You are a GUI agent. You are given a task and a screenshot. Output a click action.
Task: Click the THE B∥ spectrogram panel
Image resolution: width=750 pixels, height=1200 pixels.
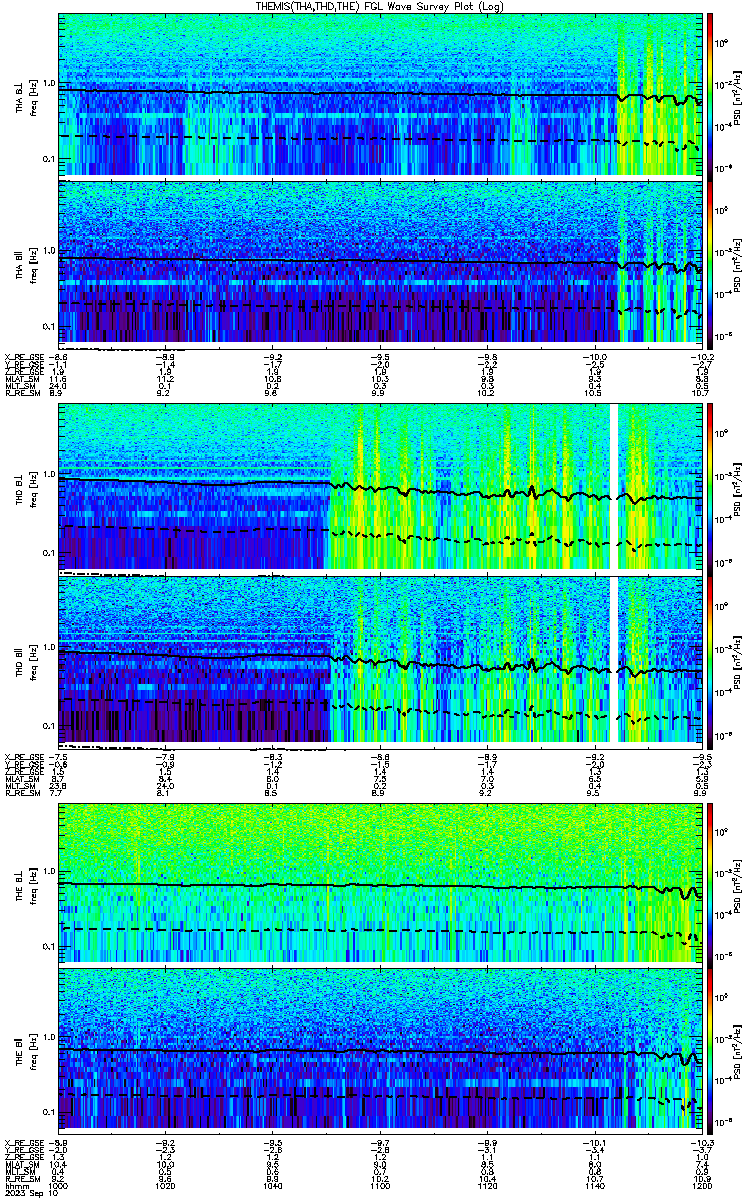click(x=380, y=1049)
